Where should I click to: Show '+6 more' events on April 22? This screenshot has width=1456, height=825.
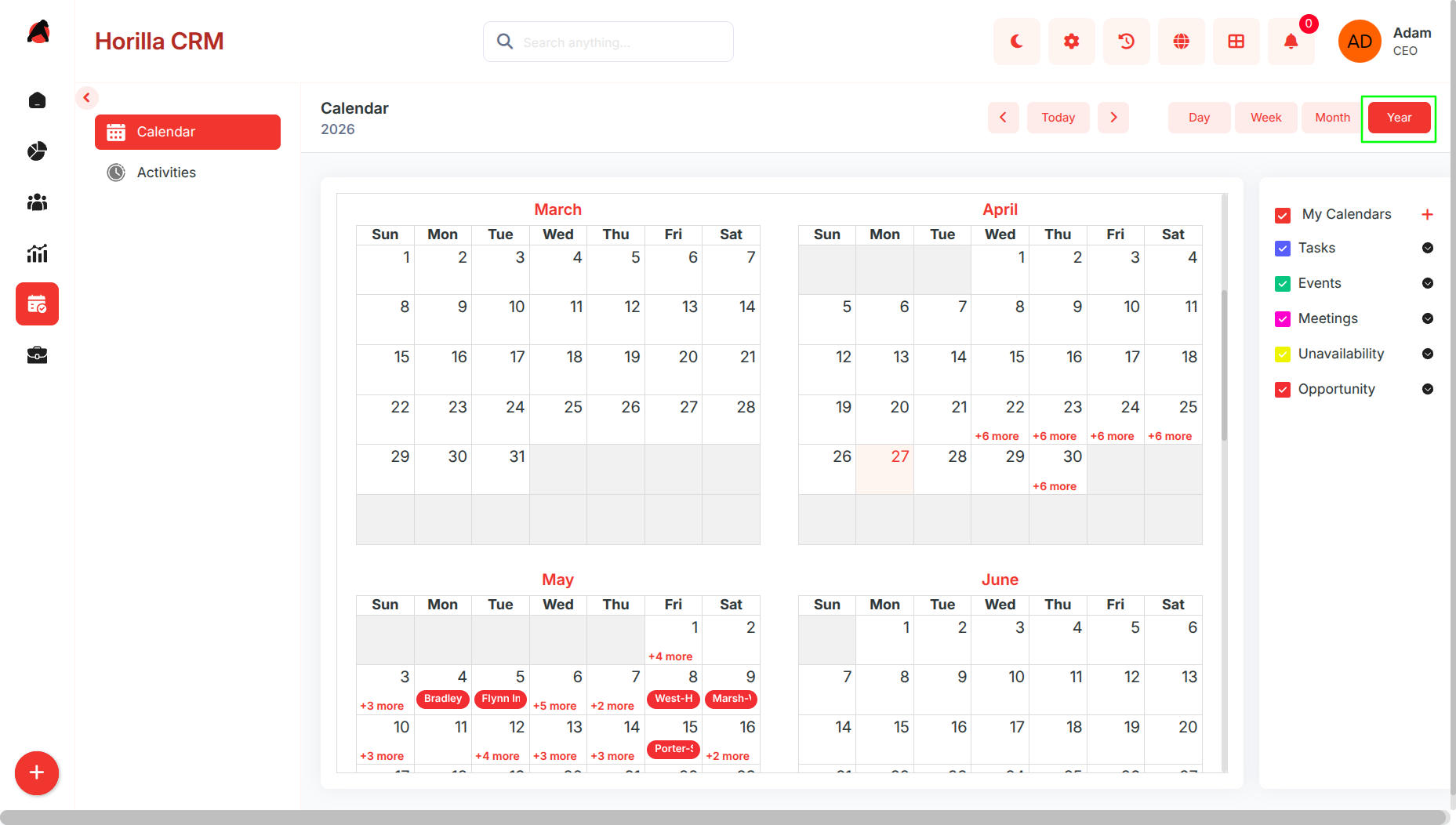(997, 436)
